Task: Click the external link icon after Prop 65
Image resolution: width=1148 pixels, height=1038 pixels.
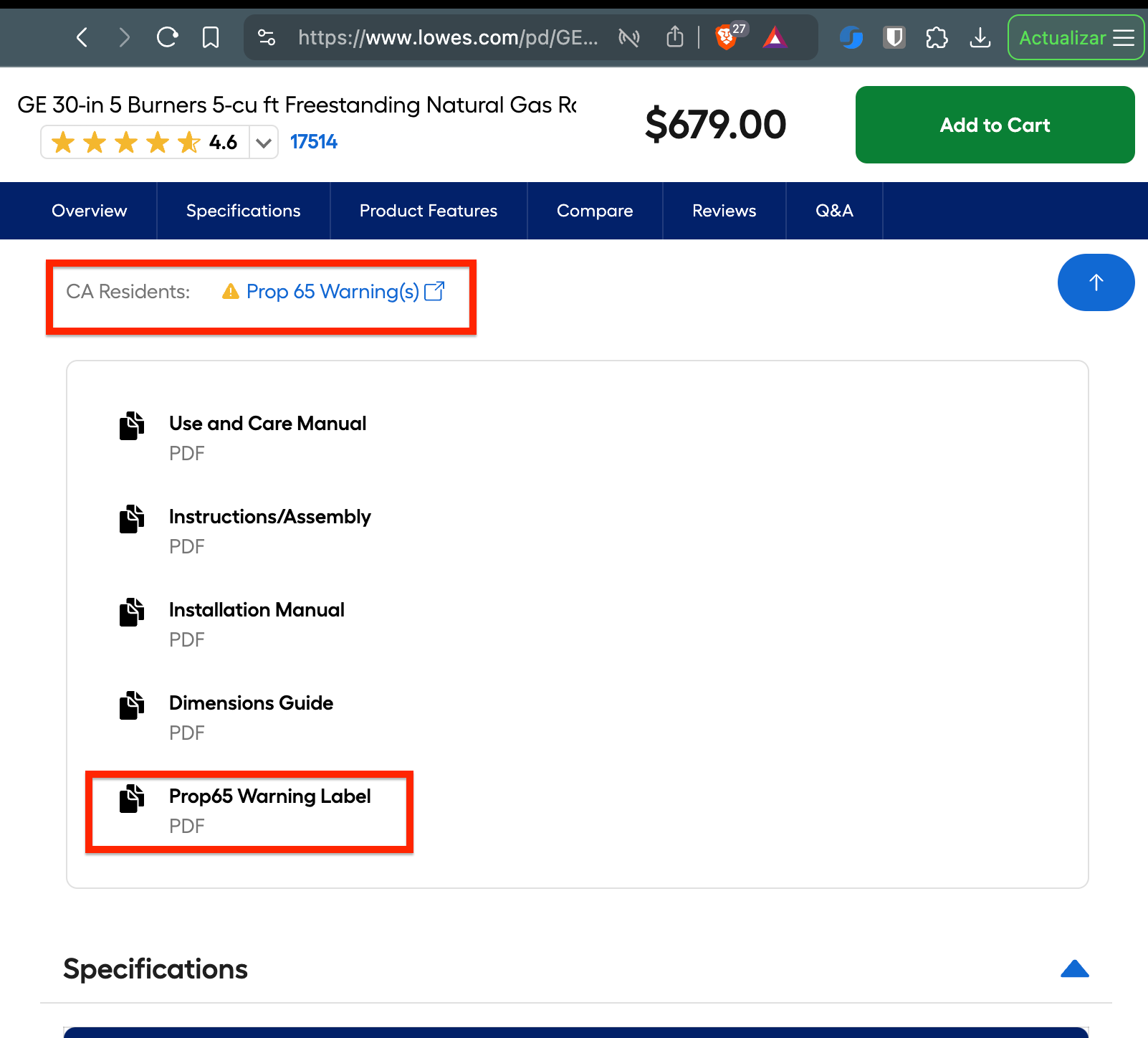Action: (x=434, y=291)
